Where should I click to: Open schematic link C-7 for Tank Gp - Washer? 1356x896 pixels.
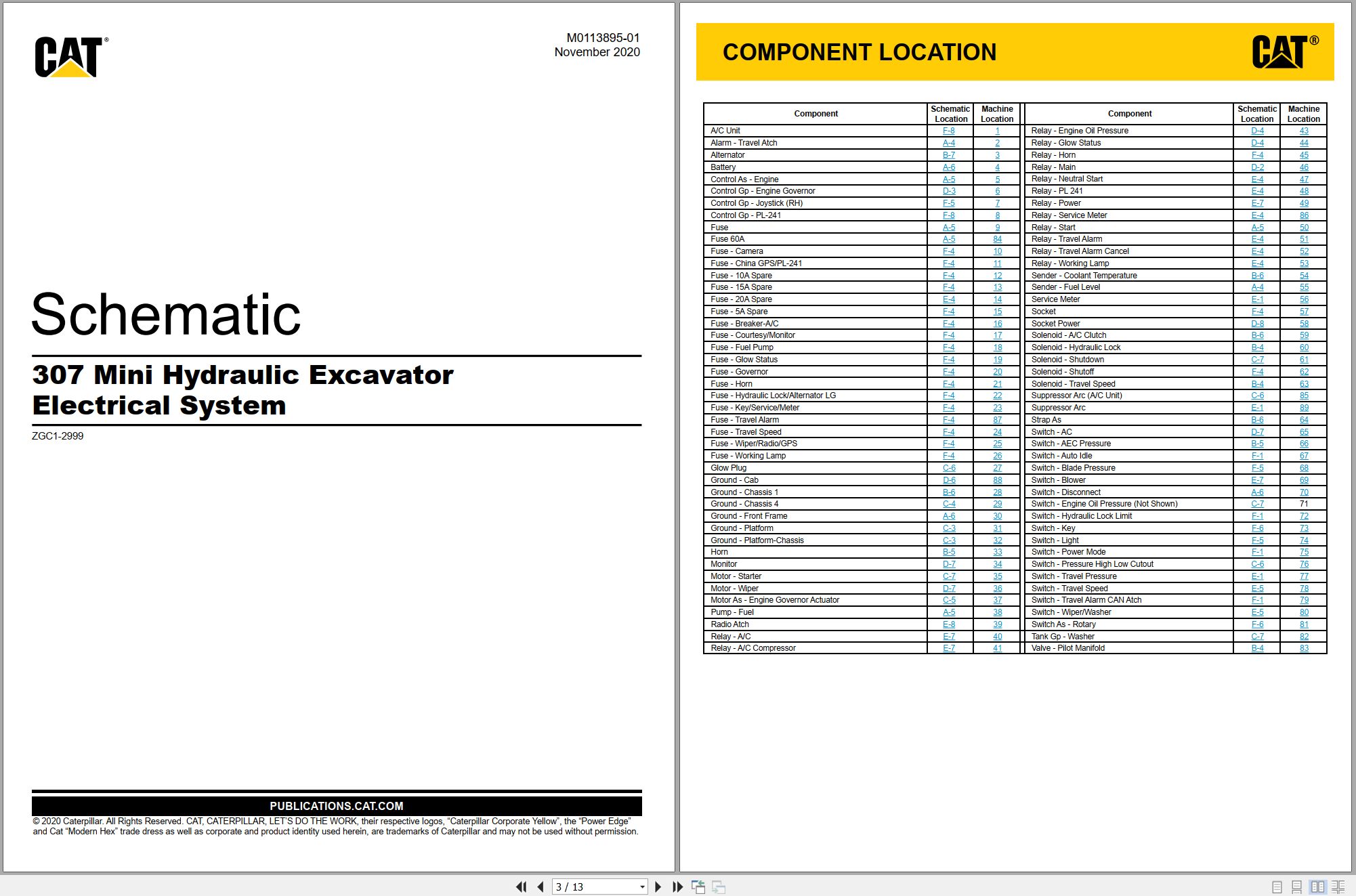[1257, 637]
